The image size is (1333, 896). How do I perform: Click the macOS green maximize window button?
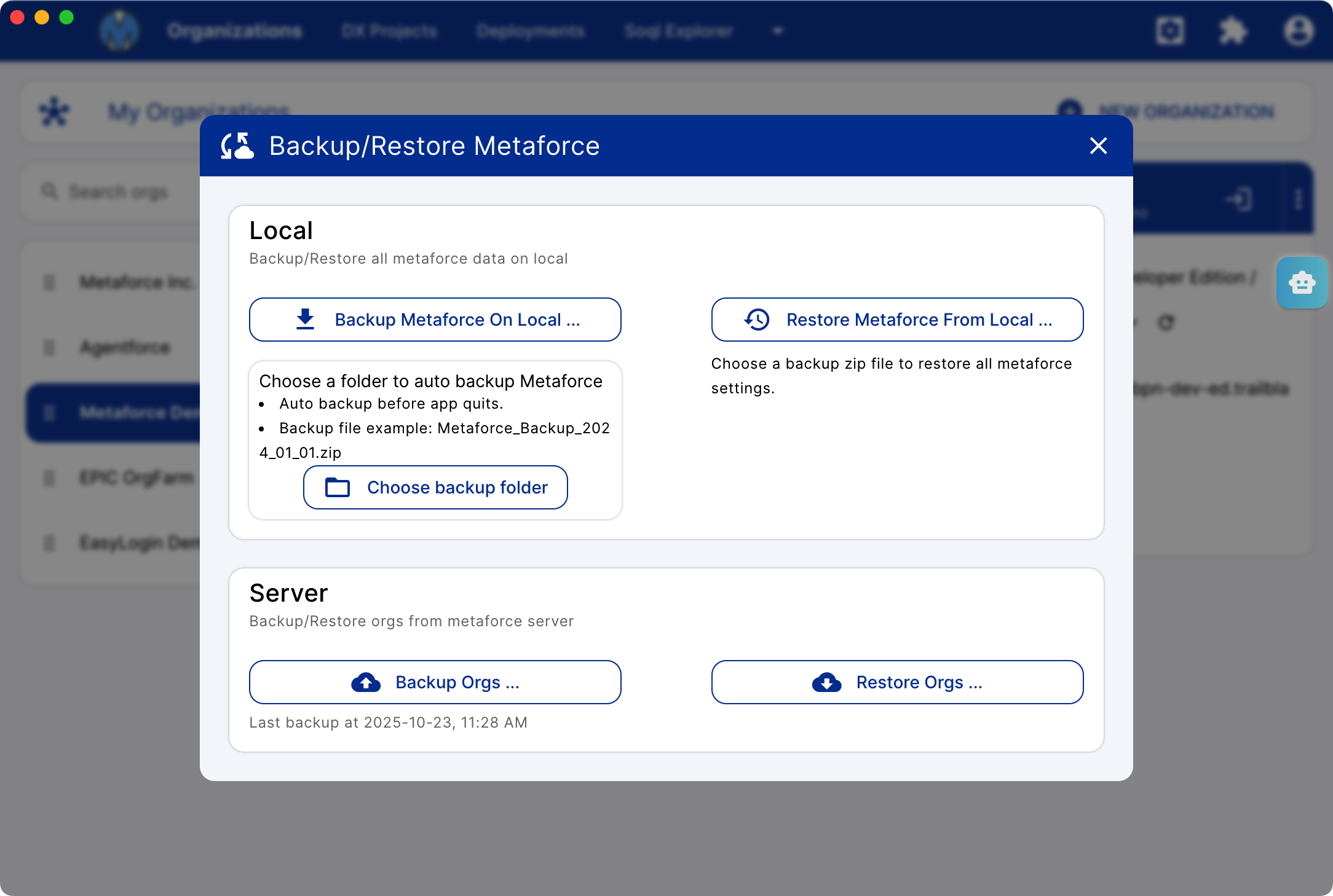[x=66, y=17]
